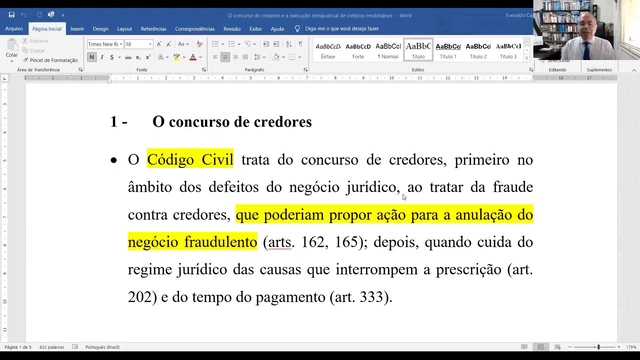This screenshot has width=640, height=360.
Task: Apply the Título 2 style
Action: point(478,50)
